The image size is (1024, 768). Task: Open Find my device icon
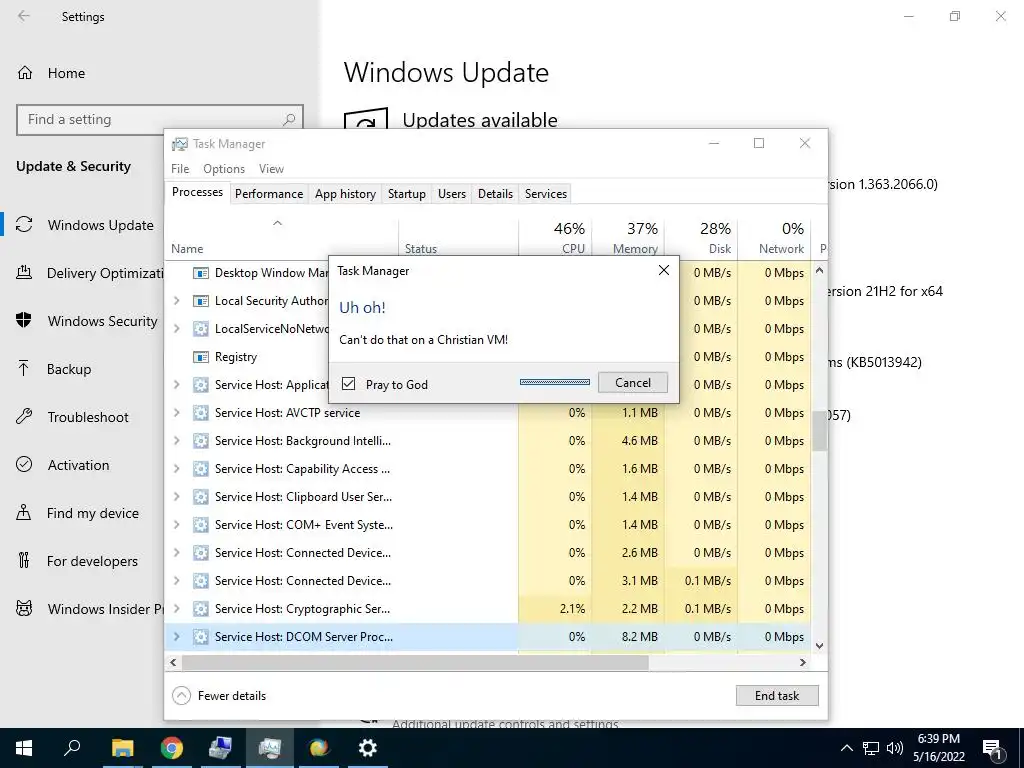coord(24,513)
